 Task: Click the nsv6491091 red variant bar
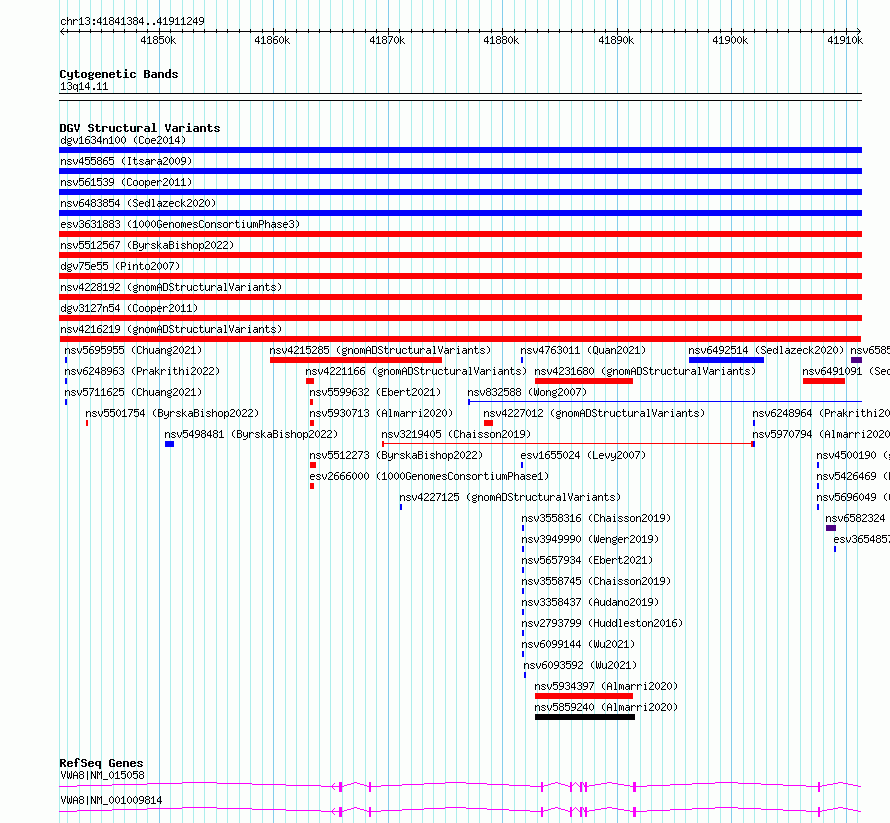824,381
